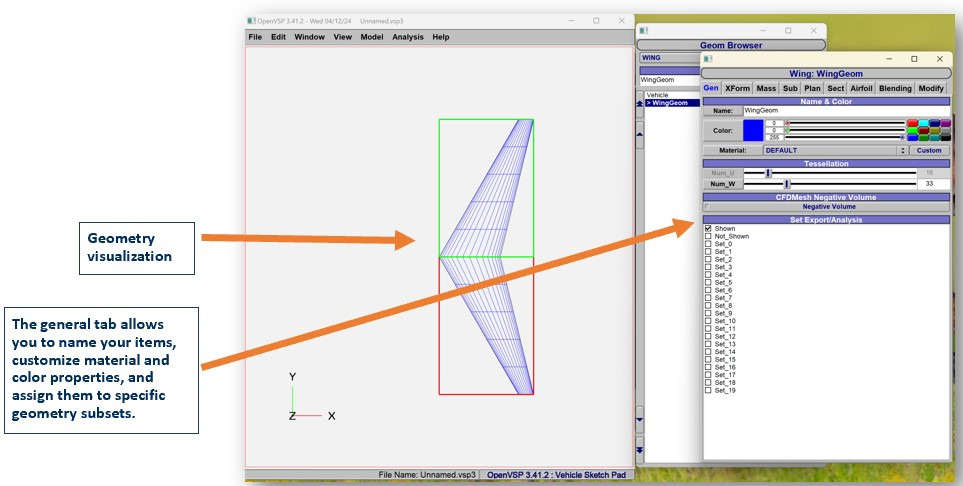The height and width of the screenshot is (486, 963).
Task: Click the move-to-top double arrow in Geom Browser
Action: (640, 103)
